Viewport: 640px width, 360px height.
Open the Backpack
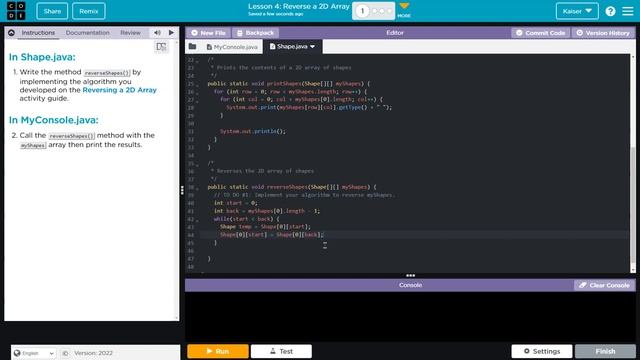tap(256, 33)
